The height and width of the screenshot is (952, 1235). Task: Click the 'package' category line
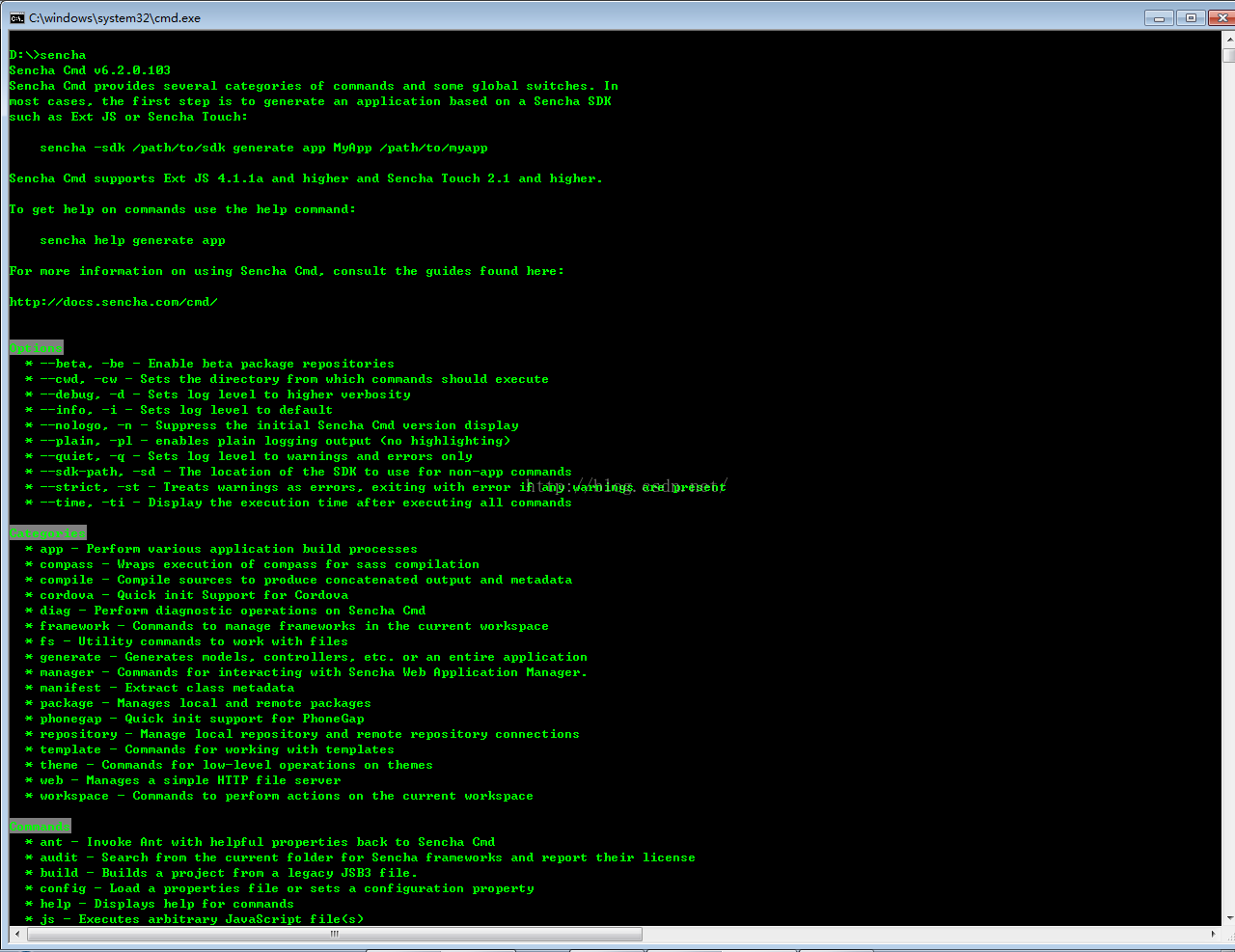coord(198,703)
